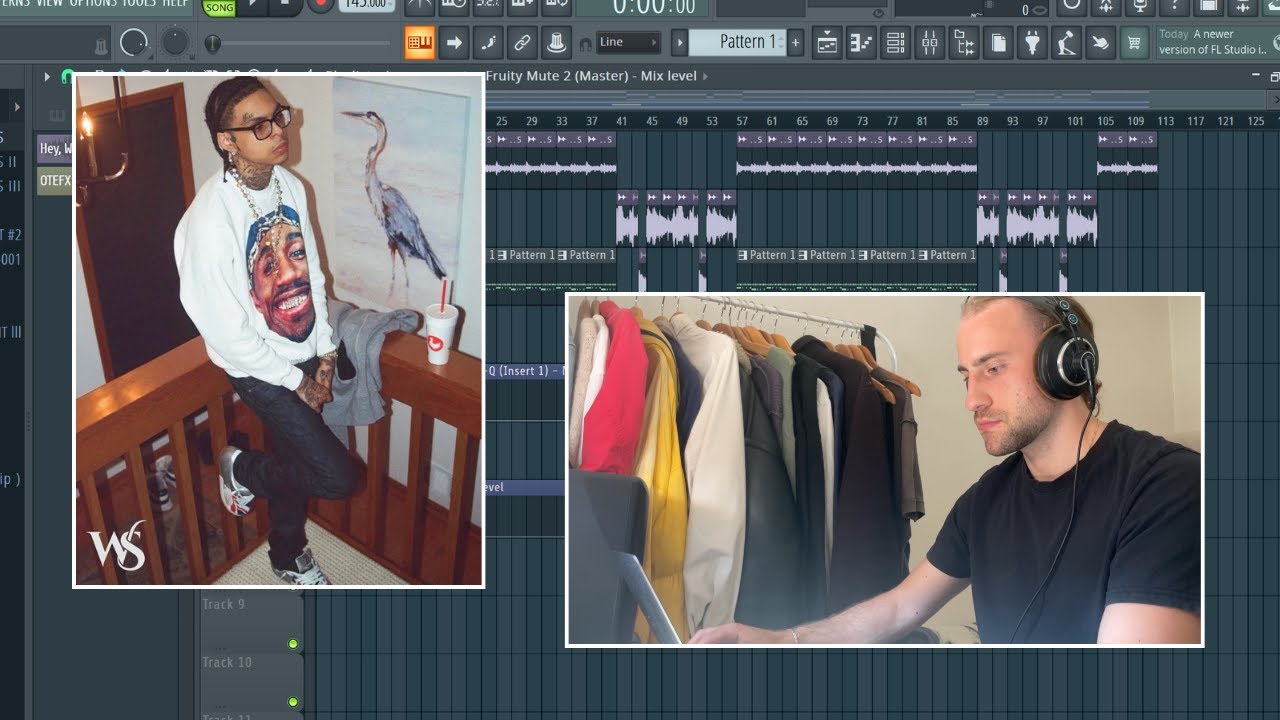
Task: Open the project picker pages icon
Action: [x=998, y=43]
